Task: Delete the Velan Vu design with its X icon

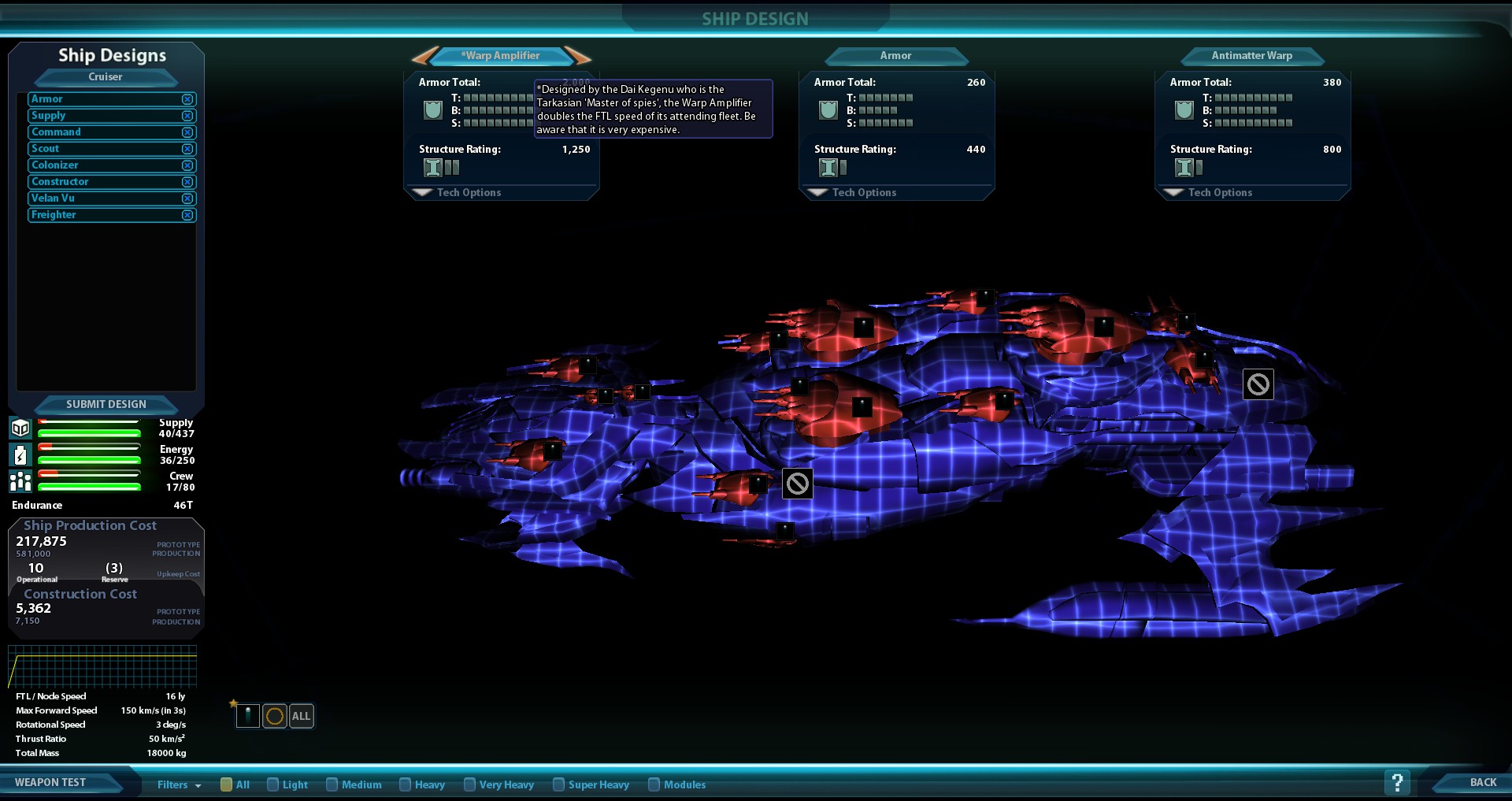Action: (x=187, y=198)
